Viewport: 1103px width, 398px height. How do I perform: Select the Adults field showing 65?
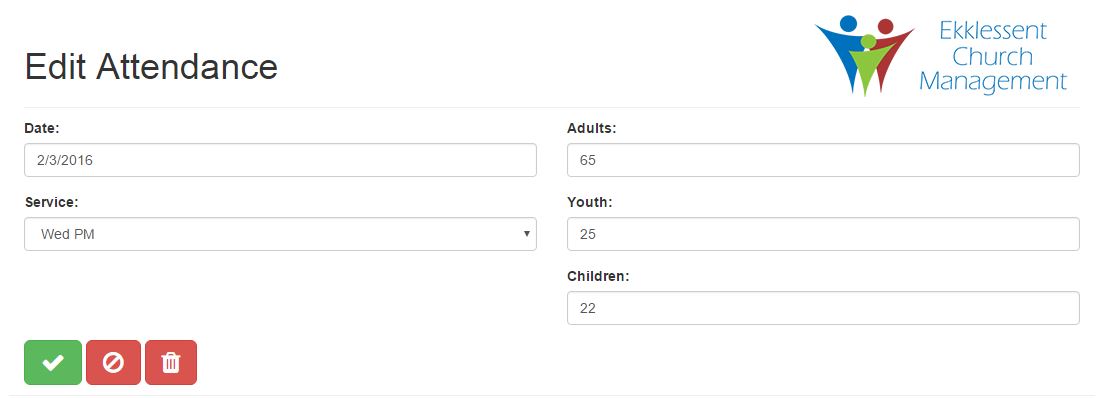tap(823, 160)
